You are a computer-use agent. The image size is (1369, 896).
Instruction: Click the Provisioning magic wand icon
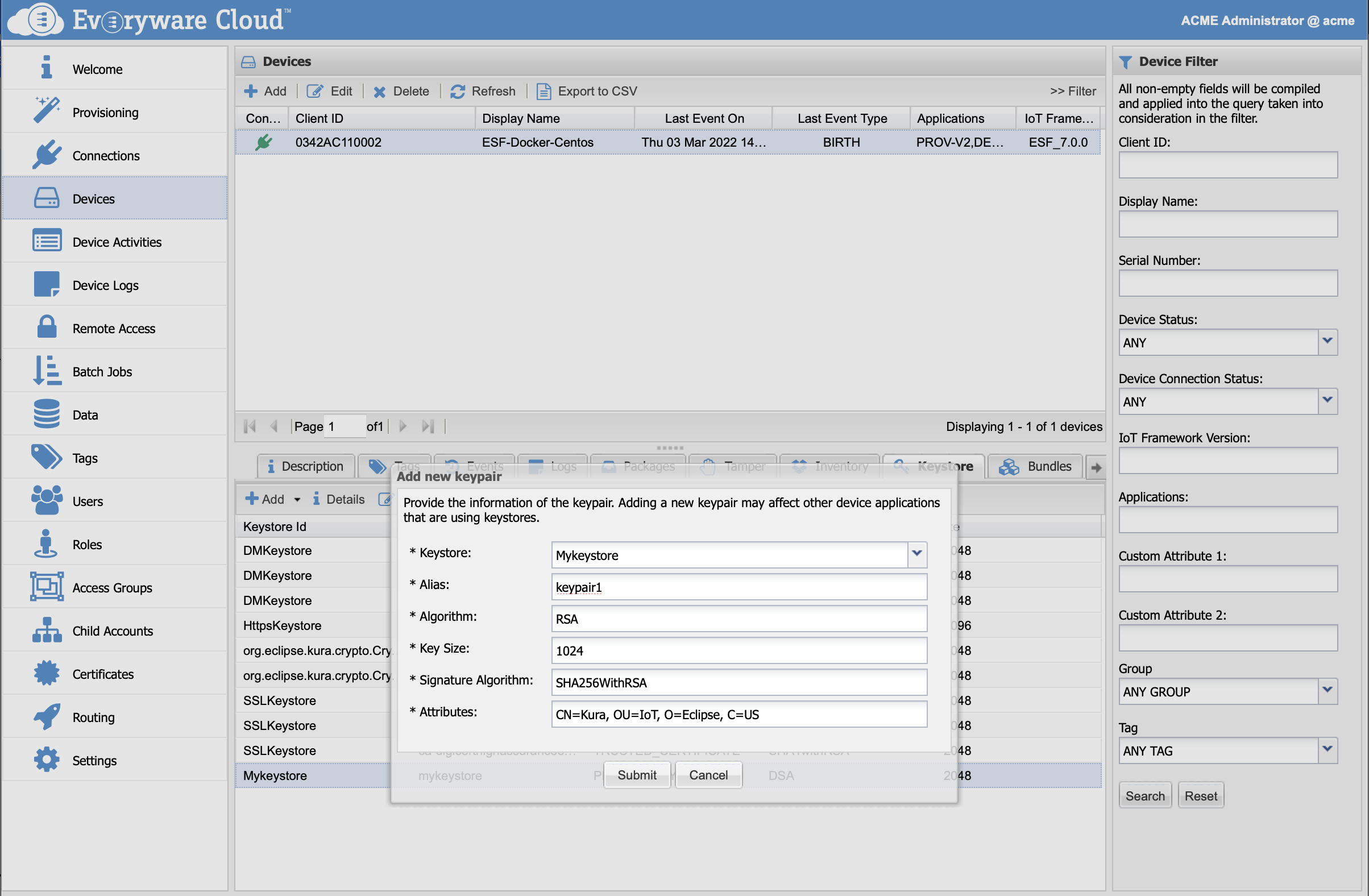point(47,111)
